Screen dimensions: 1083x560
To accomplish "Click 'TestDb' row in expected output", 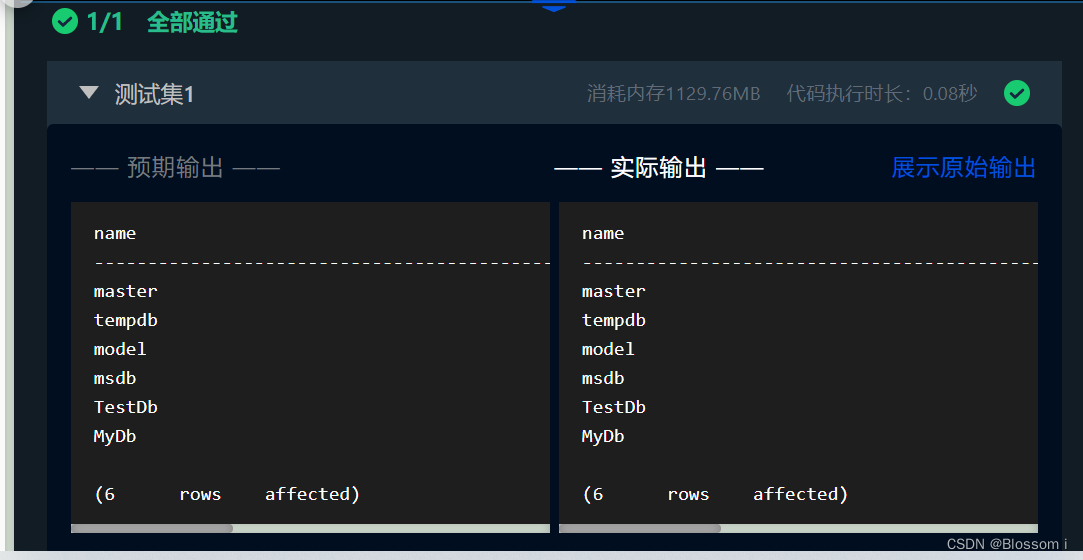I will coord(126,407).
